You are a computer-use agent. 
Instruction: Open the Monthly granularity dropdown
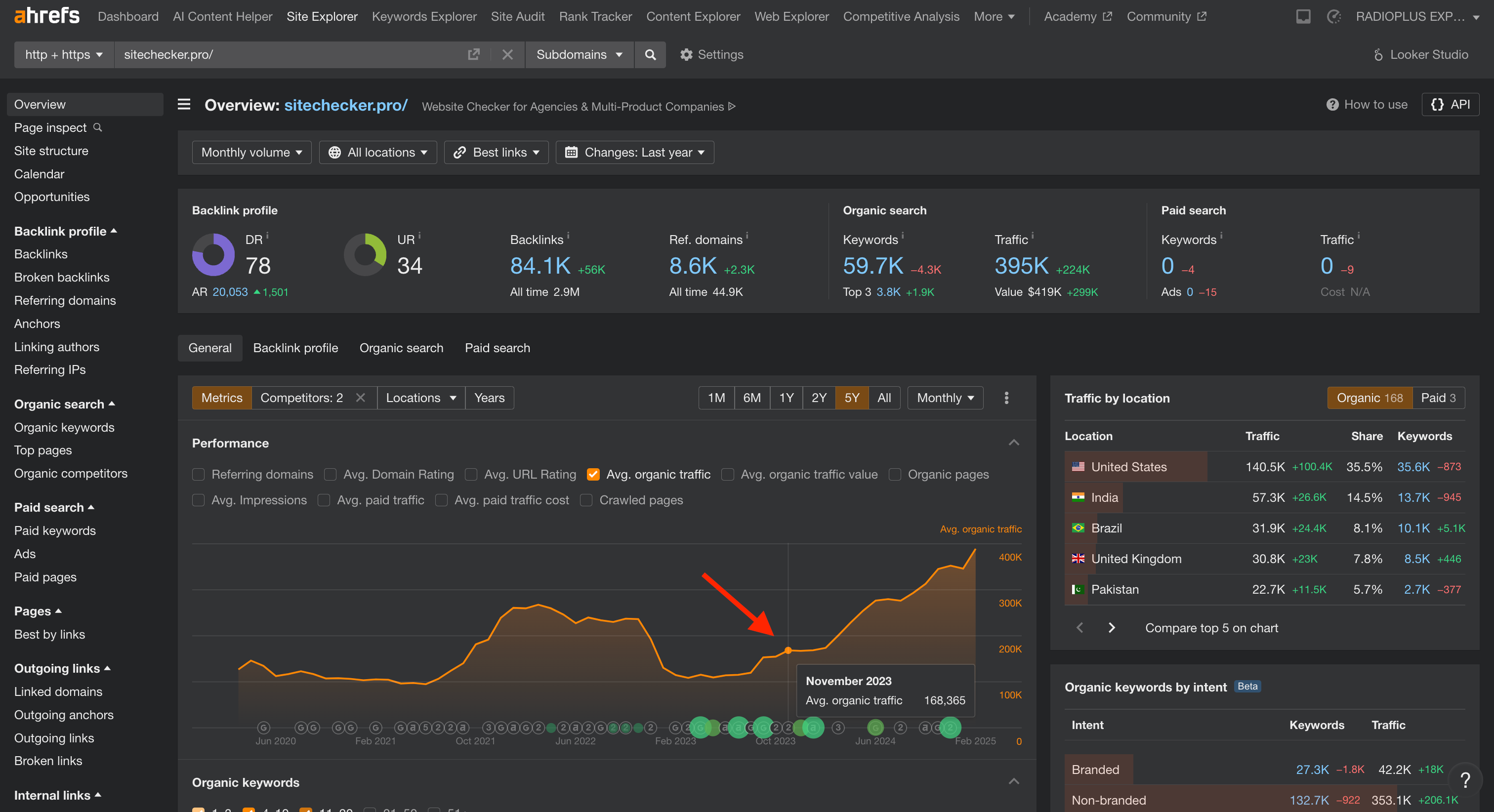[945, 397]
